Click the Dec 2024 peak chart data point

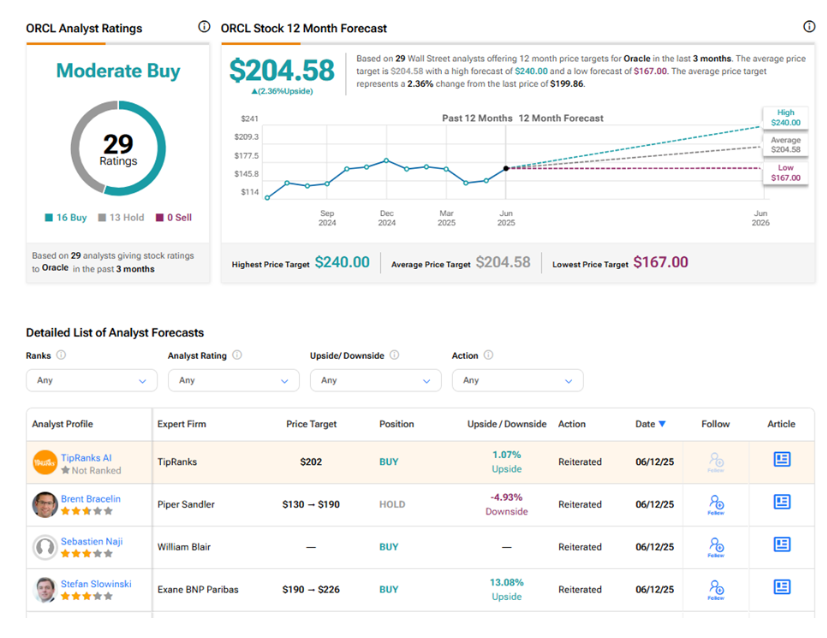387,160
